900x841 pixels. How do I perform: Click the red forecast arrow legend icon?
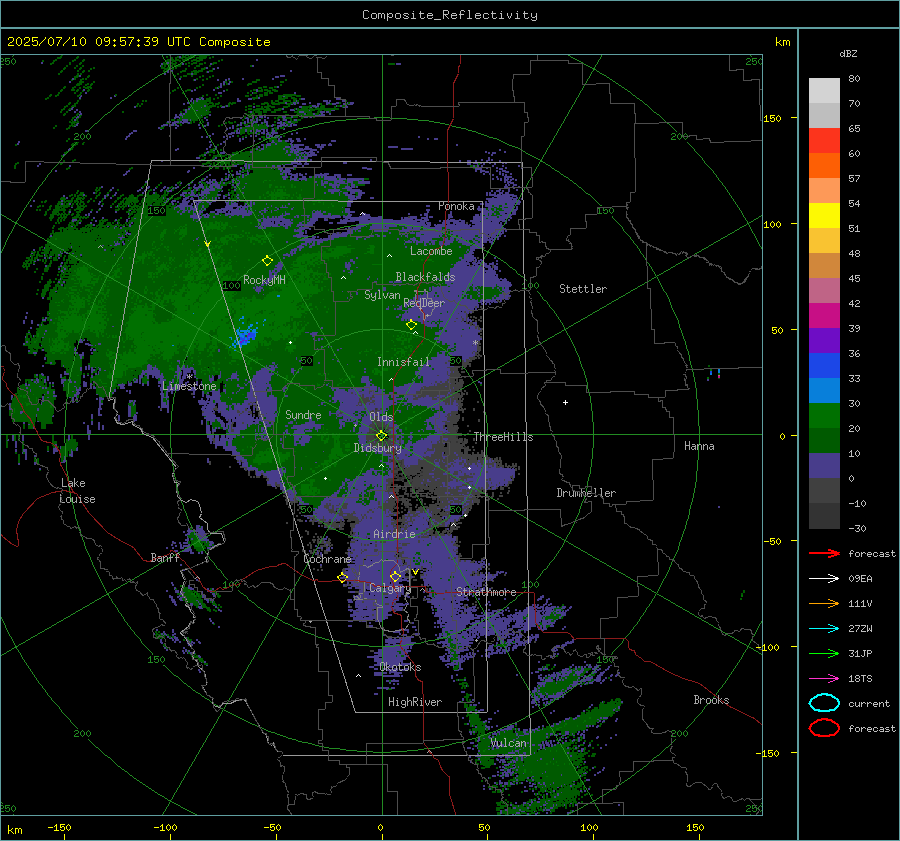(824, 553)
